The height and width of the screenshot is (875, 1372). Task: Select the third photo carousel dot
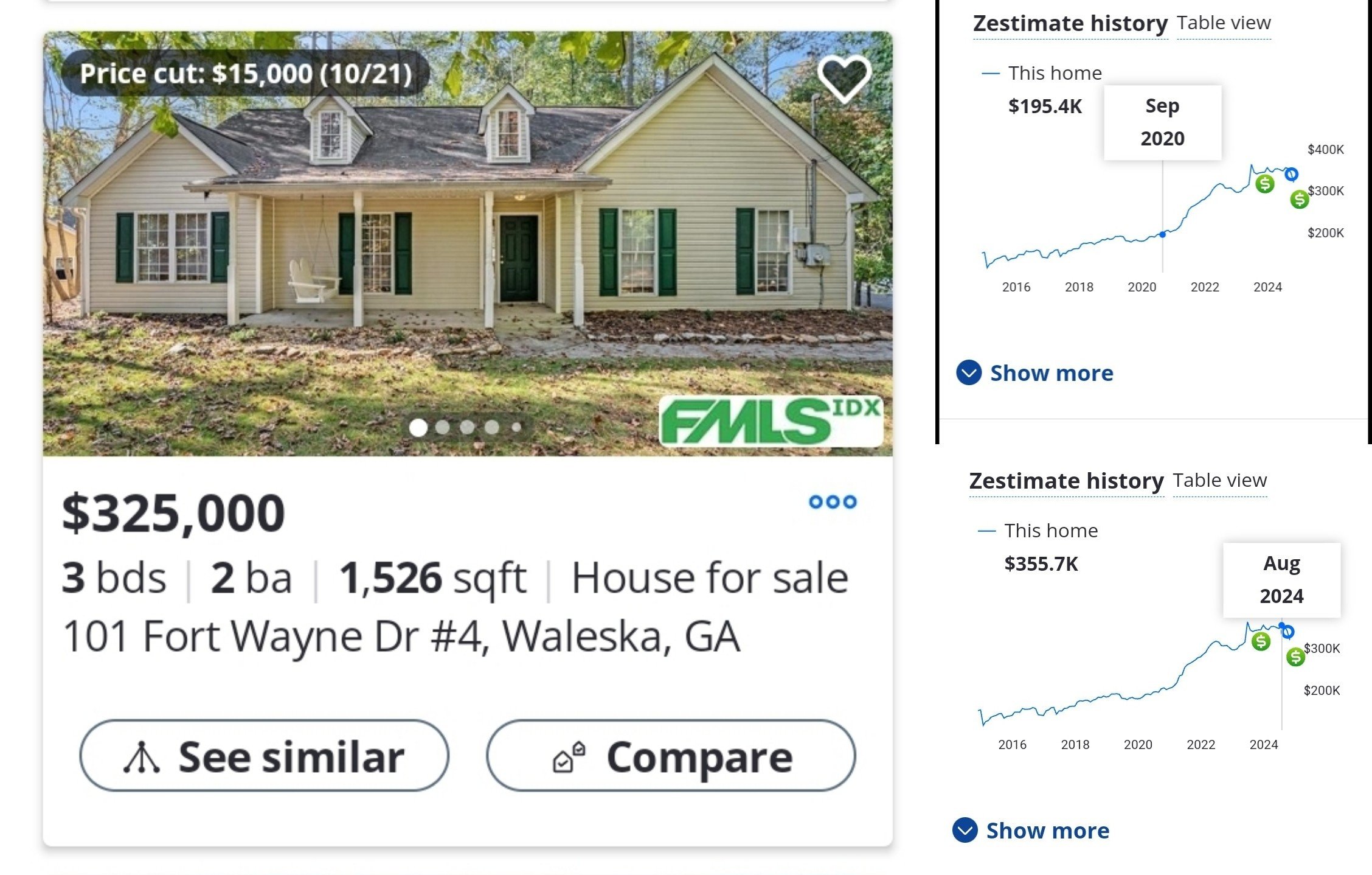pos(467,428)
